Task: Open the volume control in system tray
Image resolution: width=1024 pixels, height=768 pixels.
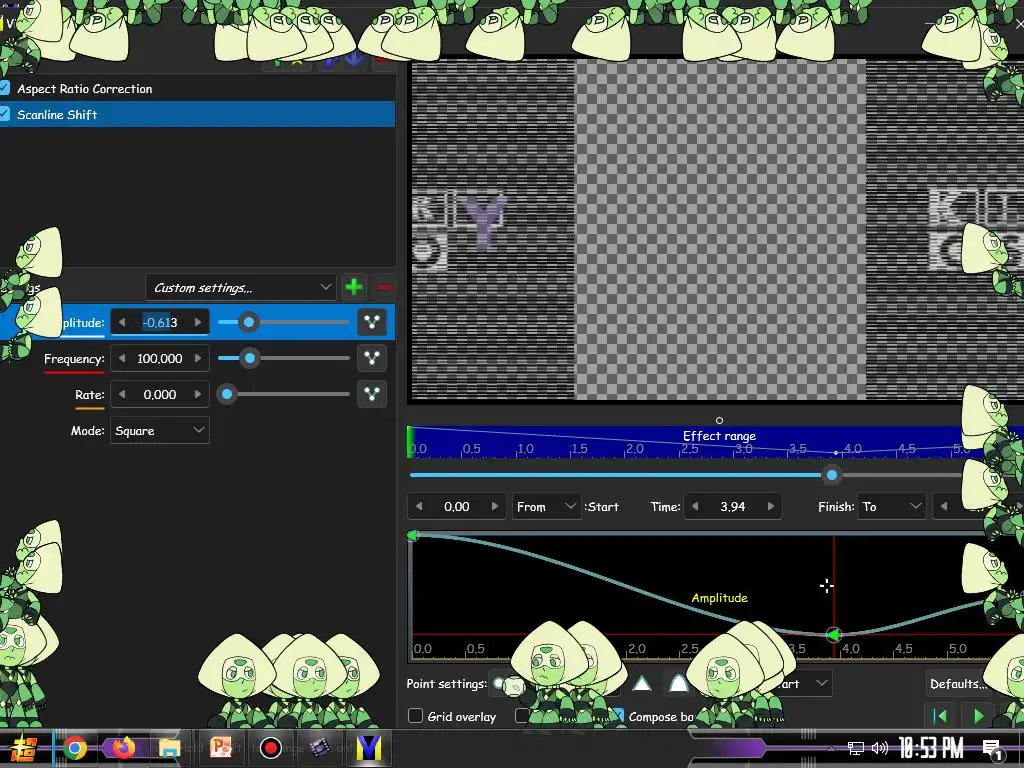Action: [x=880, y=748]
